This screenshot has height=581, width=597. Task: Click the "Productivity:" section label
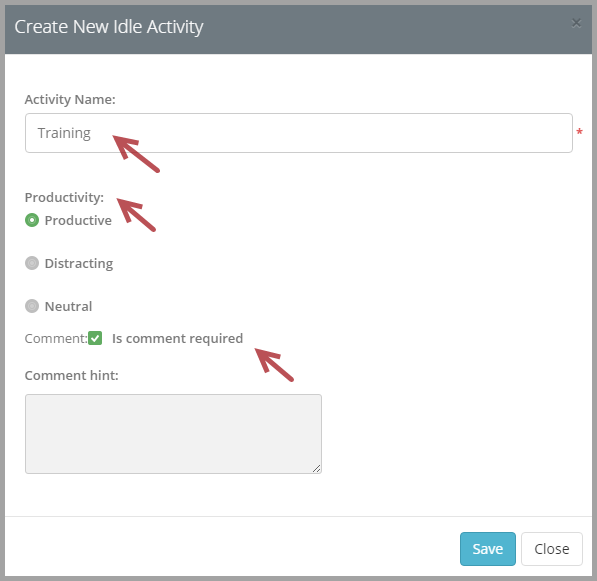[64, 198]
